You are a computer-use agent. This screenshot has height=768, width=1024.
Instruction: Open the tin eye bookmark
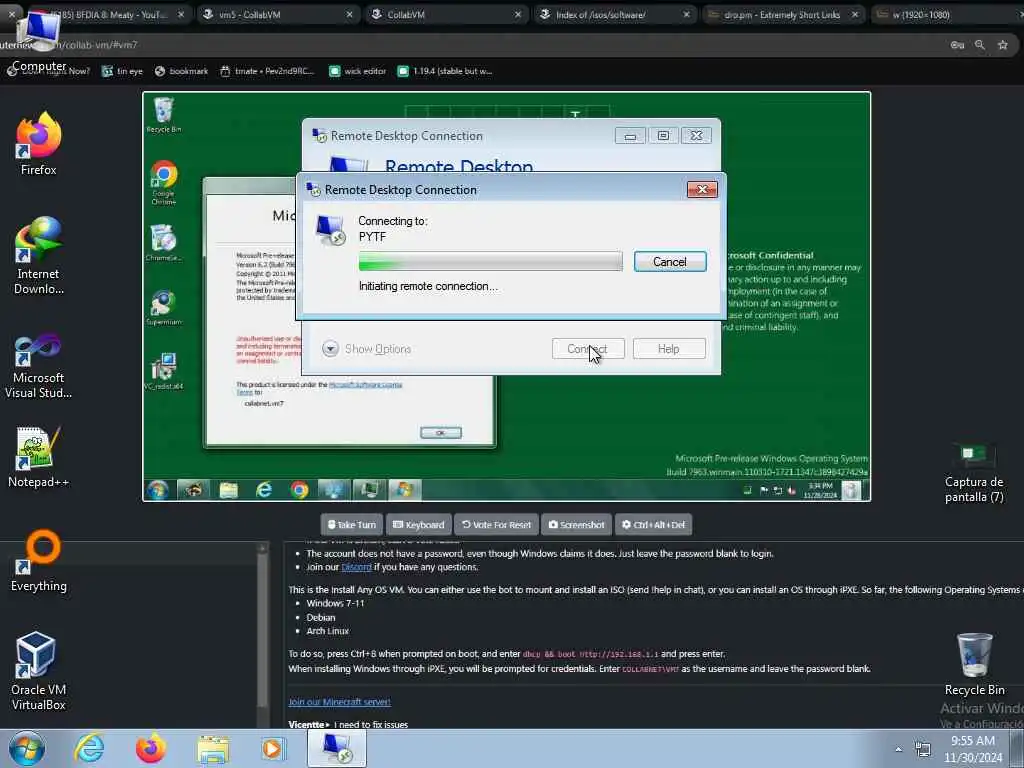coord(122,71)
